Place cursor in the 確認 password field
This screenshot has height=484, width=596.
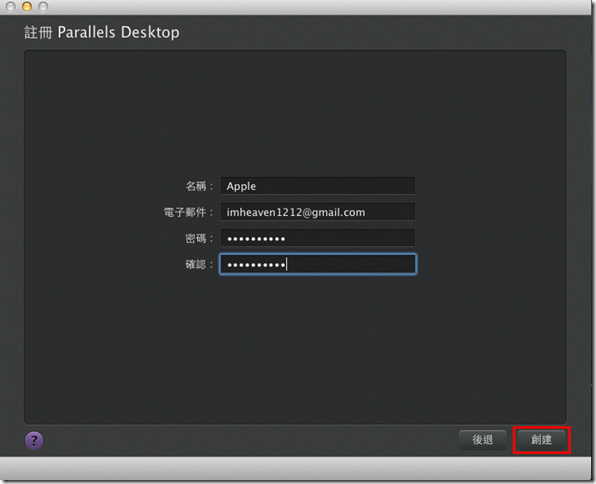[x=318, y=264]
